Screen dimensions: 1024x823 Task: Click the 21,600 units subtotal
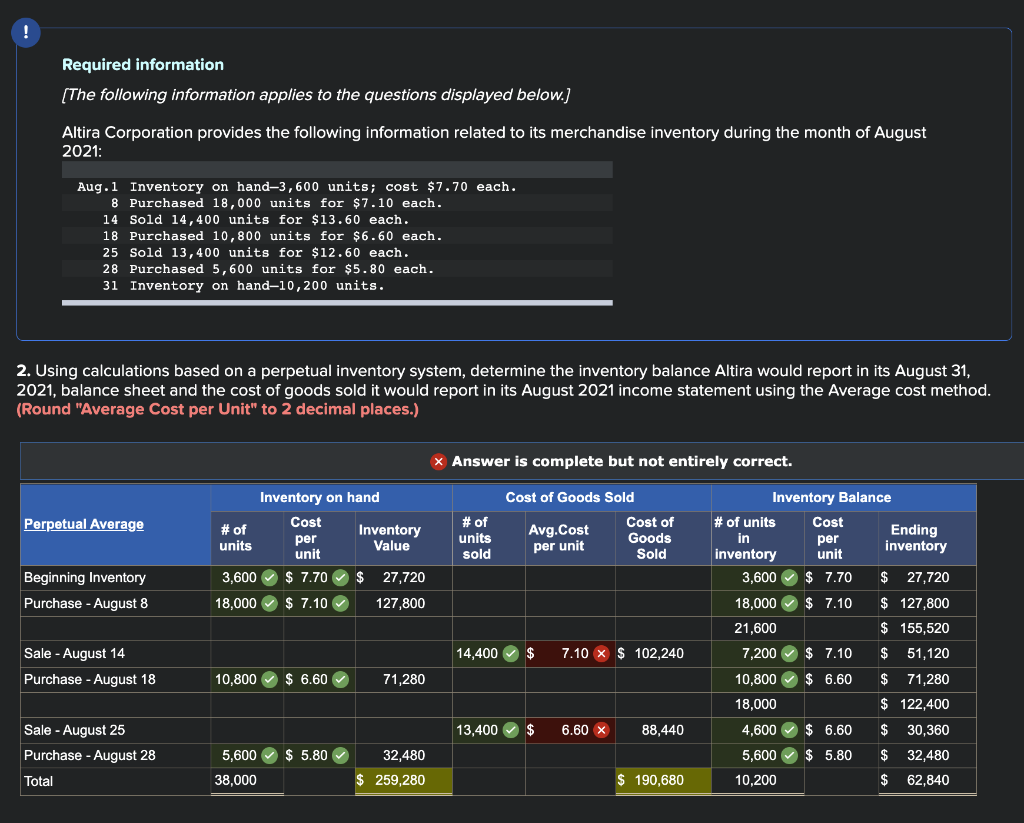[756, 628]
